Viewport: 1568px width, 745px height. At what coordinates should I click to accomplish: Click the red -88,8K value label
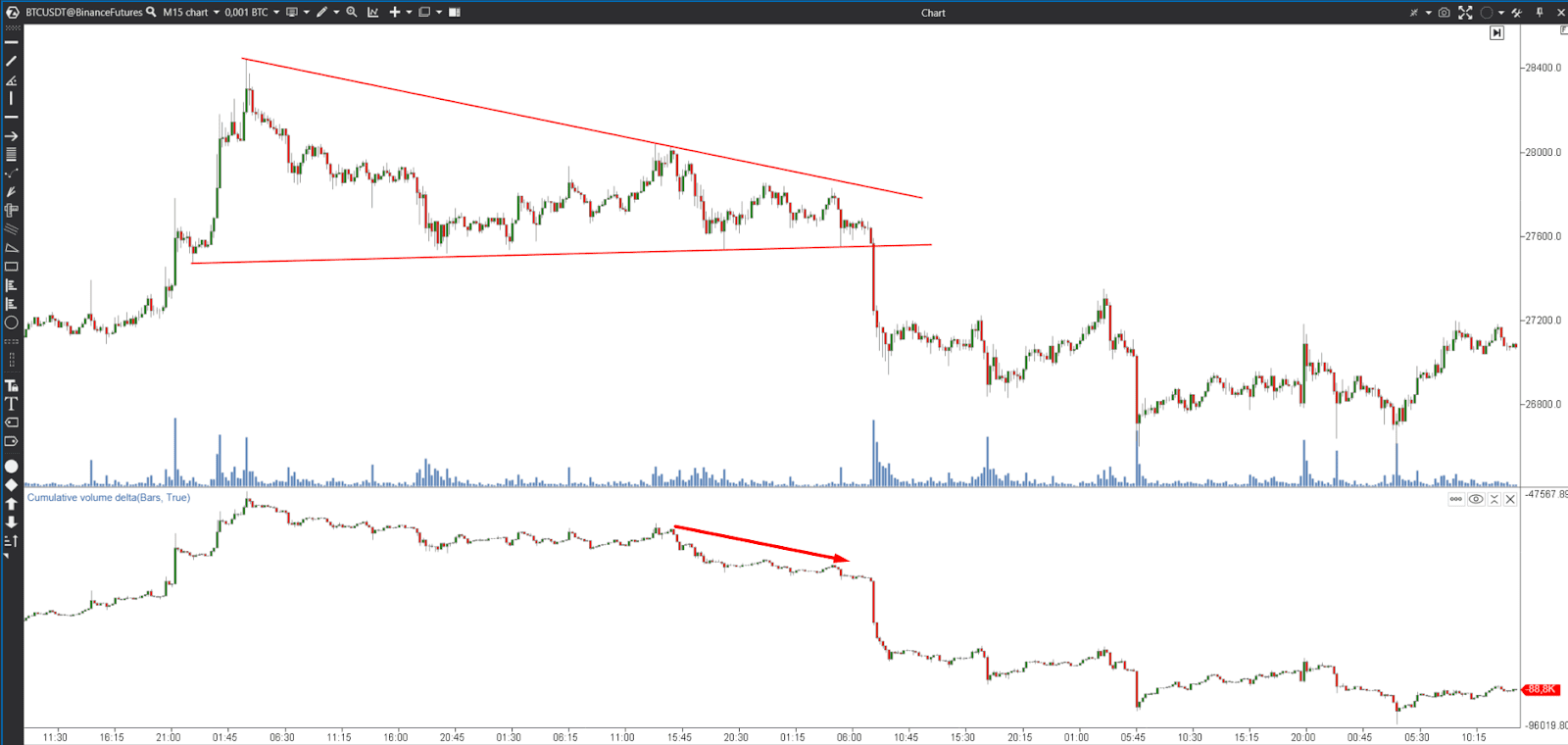click(x=1541, y=689)
